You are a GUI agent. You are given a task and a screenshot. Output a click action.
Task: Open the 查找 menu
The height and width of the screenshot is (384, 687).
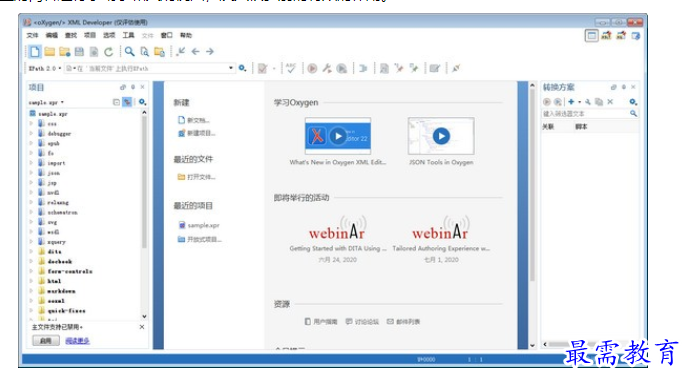(71, 35)
